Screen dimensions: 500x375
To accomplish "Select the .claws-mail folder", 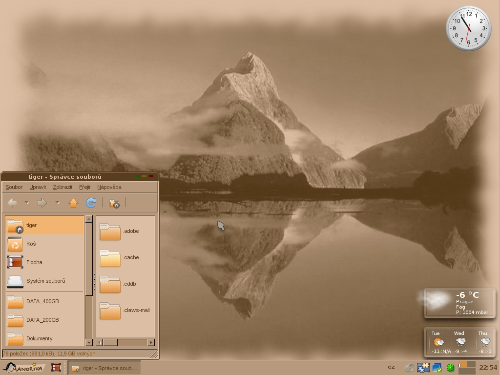I will coord(125,310).
